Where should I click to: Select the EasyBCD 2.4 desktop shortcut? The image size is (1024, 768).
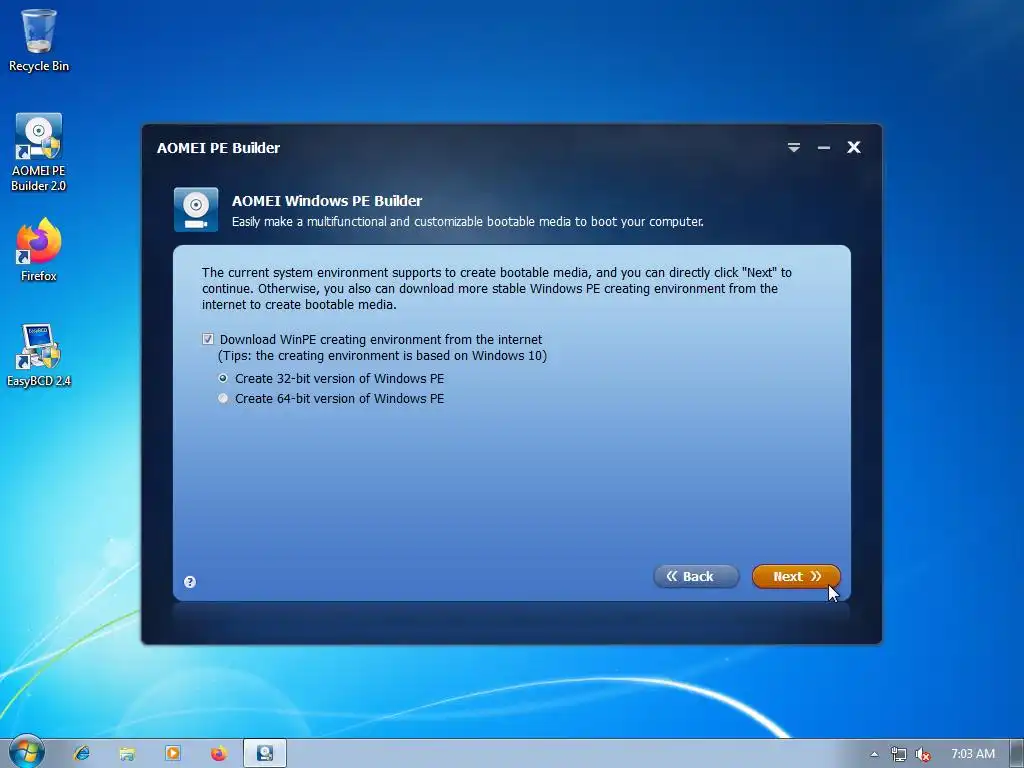click(x=39, y=355)
